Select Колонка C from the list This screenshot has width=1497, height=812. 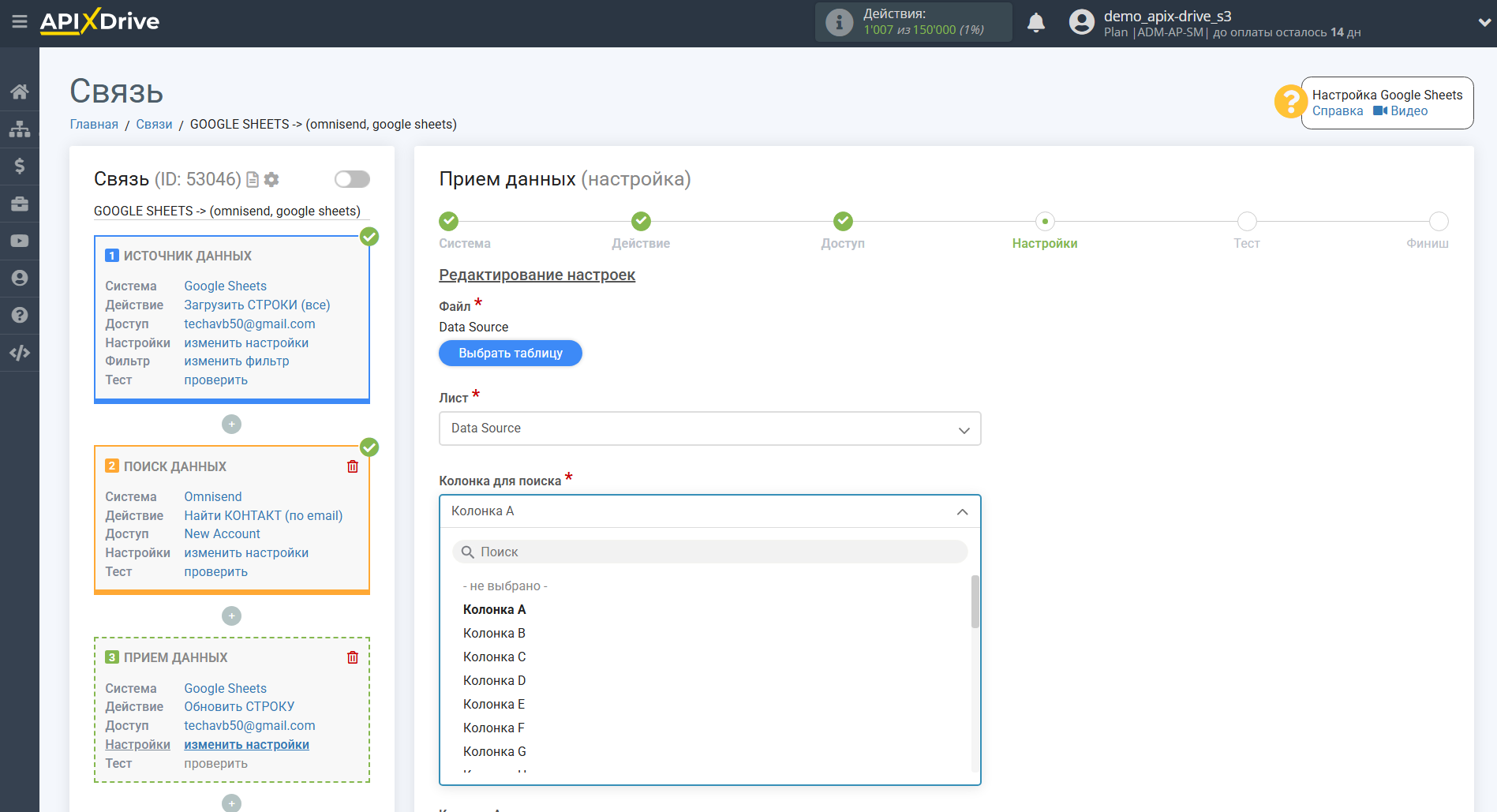point(494,657)
